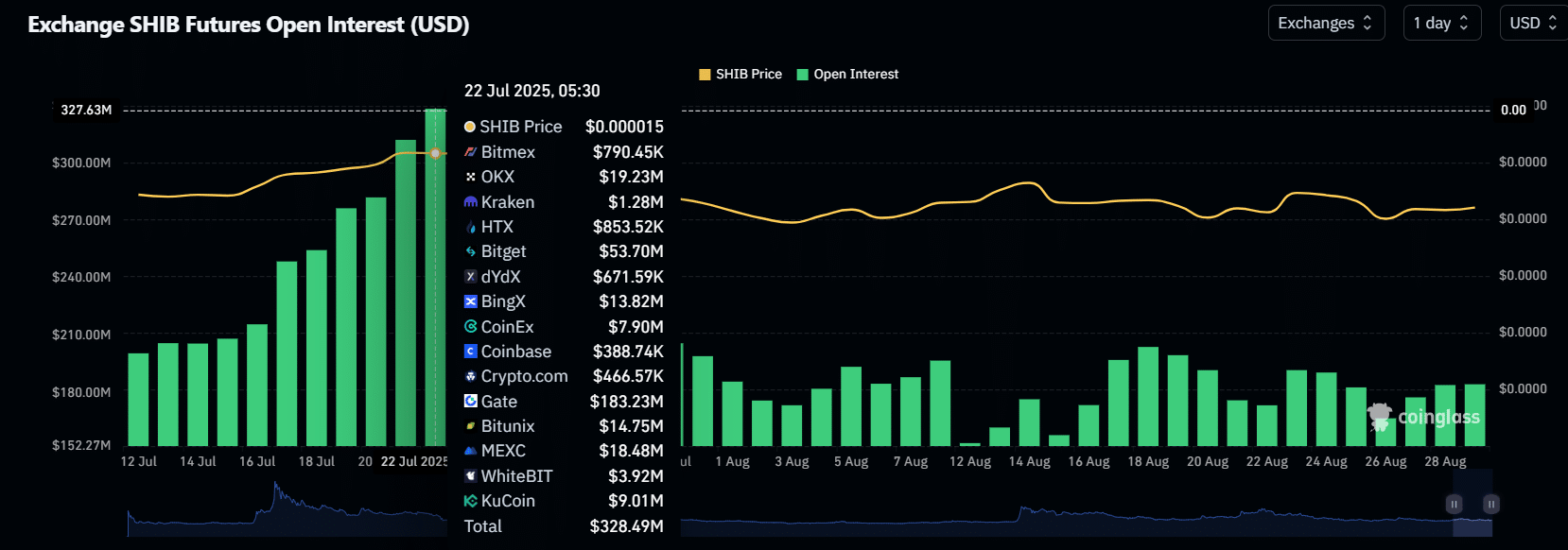Toggle Open Interest series in legend
This screenshot has height=550, width=1568.
[x=847, y=75]
